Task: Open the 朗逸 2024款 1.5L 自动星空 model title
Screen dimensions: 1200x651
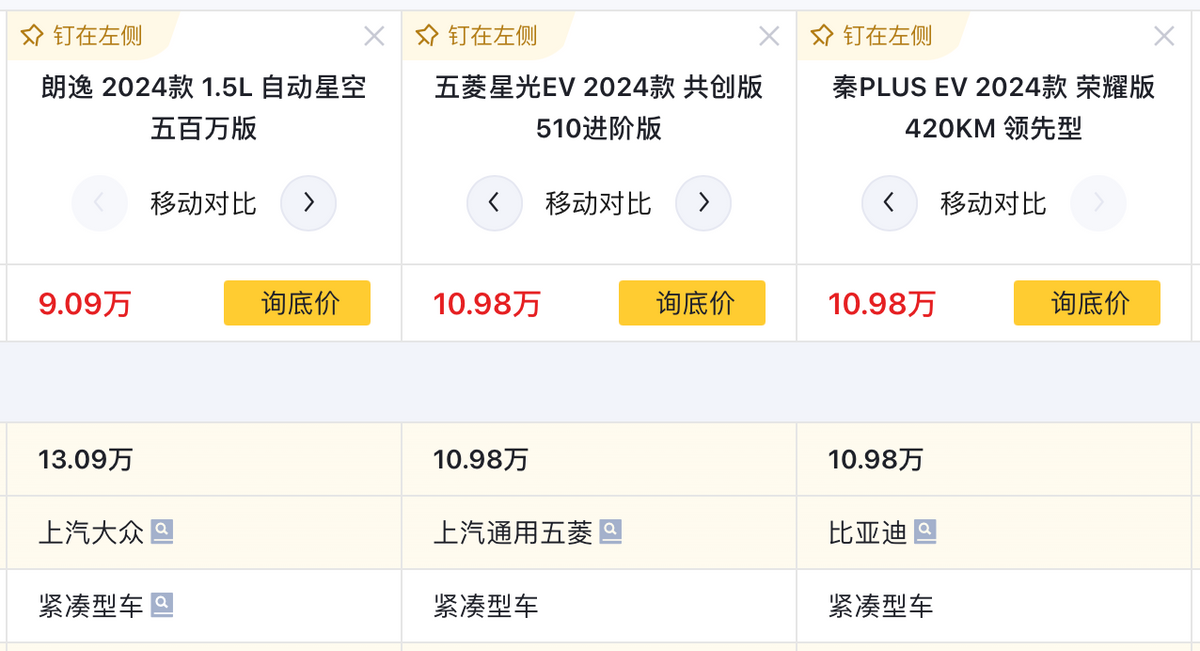Action: tap(204, 107)
